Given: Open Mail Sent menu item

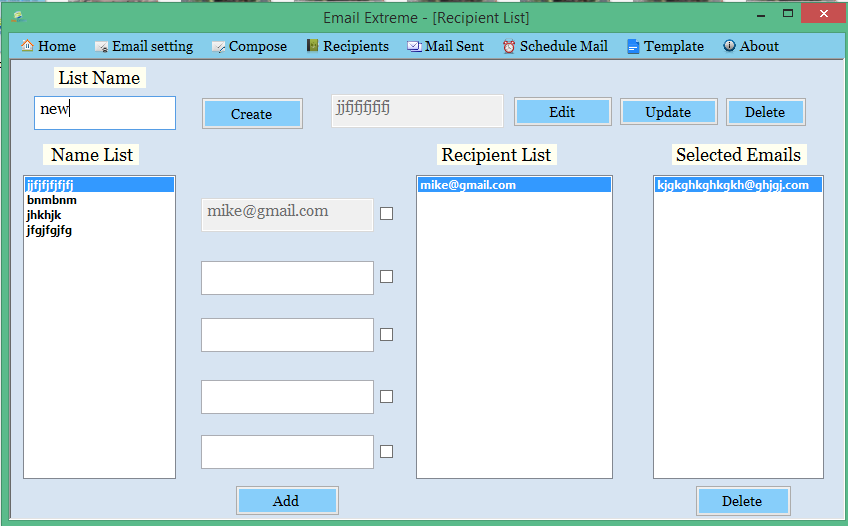Looking at the screenshot, I should (x=446, y=46).
